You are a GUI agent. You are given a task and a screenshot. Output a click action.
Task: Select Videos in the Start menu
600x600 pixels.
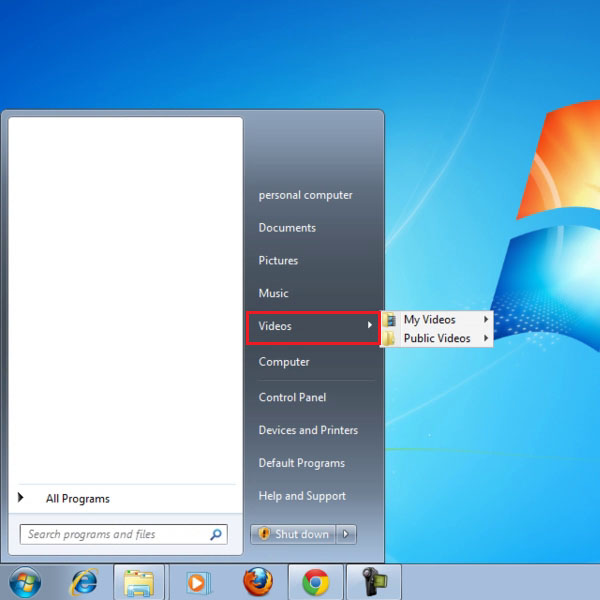pos(313,328)
